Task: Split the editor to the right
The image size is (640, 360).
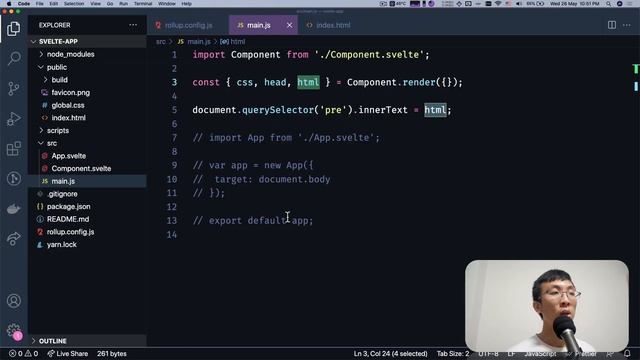Action: click(611, 25)
